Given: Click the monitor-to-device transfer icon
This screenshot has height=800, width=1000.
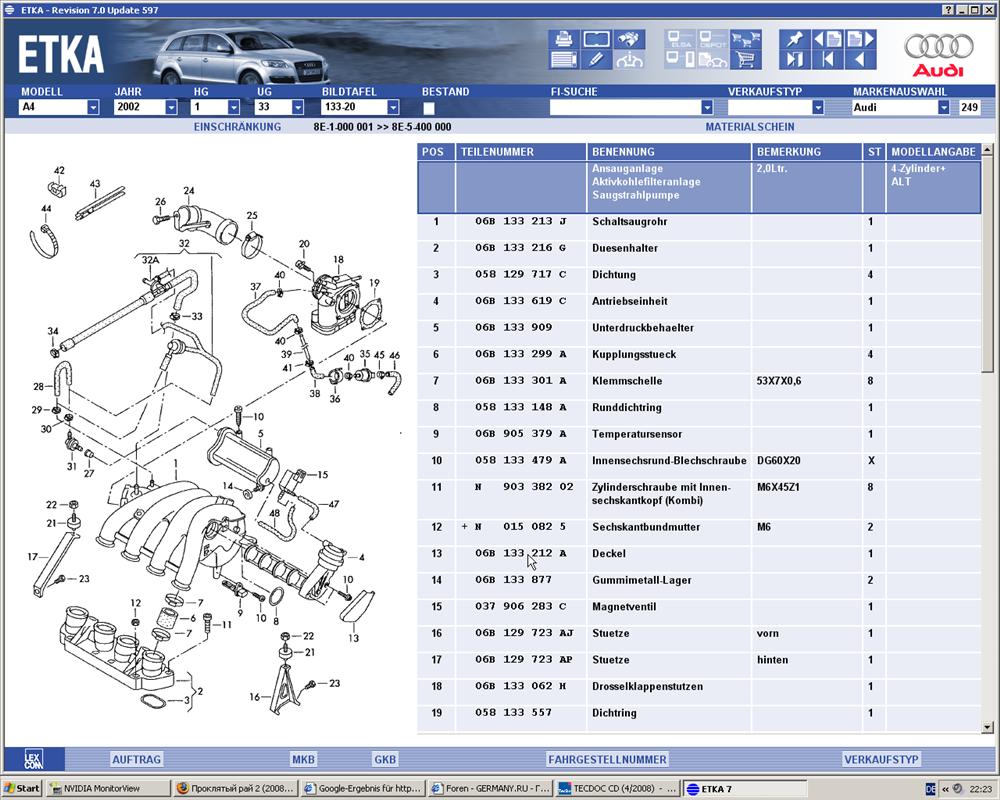Looking at the screenshot, I should pyautogui.click(x=680, y=59).
